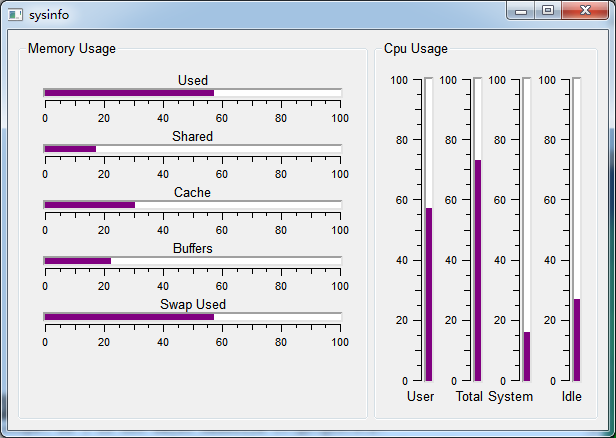
Task: Click the System label under CPU bars
Action: 510,396
